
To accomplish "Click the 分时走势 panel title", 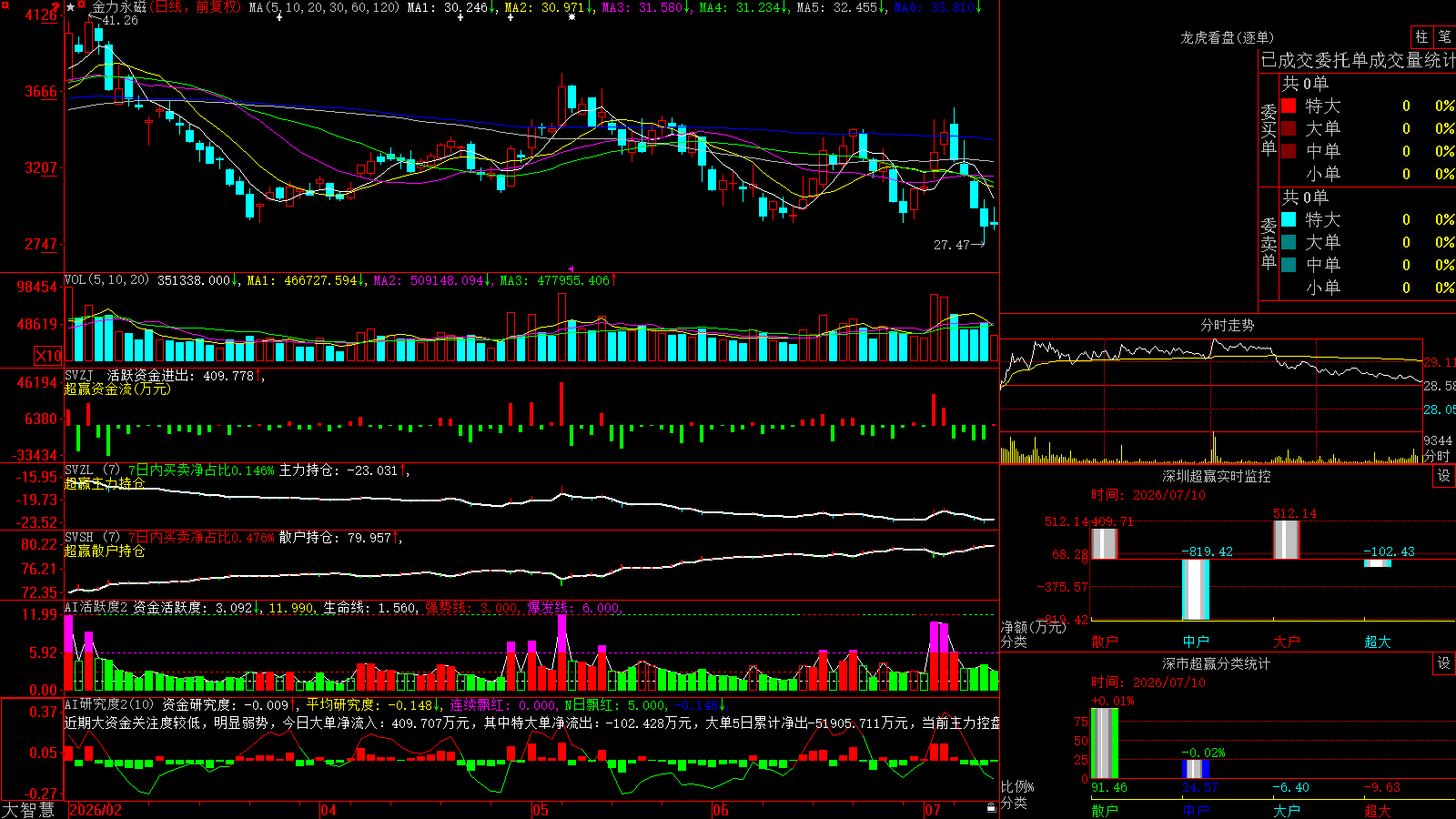I will 1227,325.
